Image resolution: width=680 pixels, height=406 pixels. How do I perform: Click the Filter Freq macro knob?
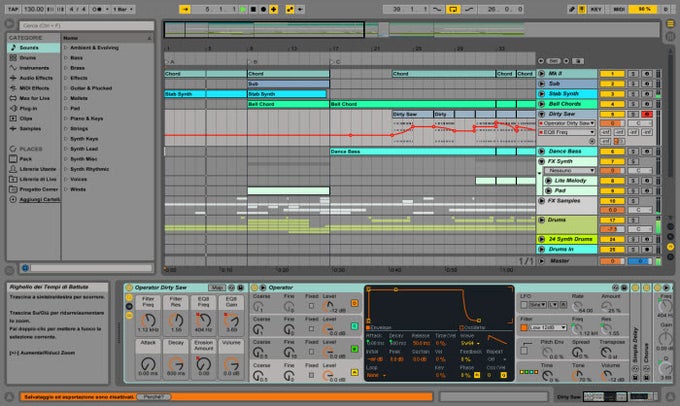[148, 321]
